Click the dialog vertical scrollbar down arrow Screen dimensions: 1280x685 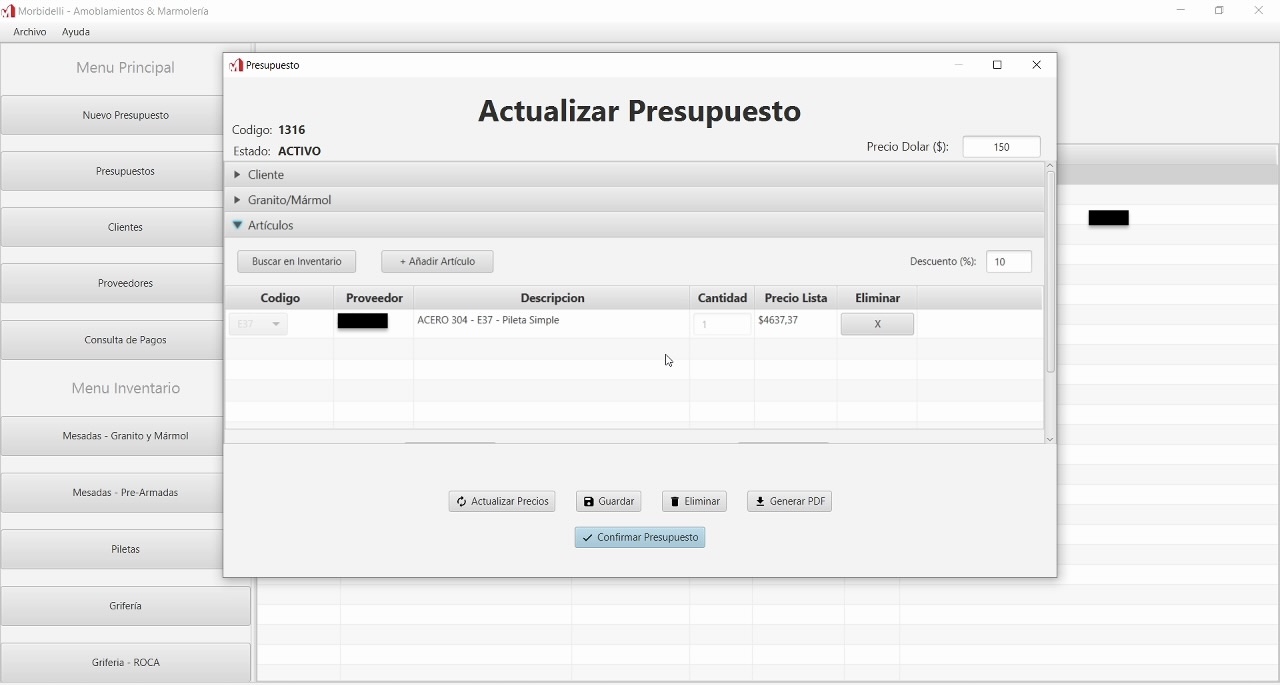click(x=1050, y=439)
